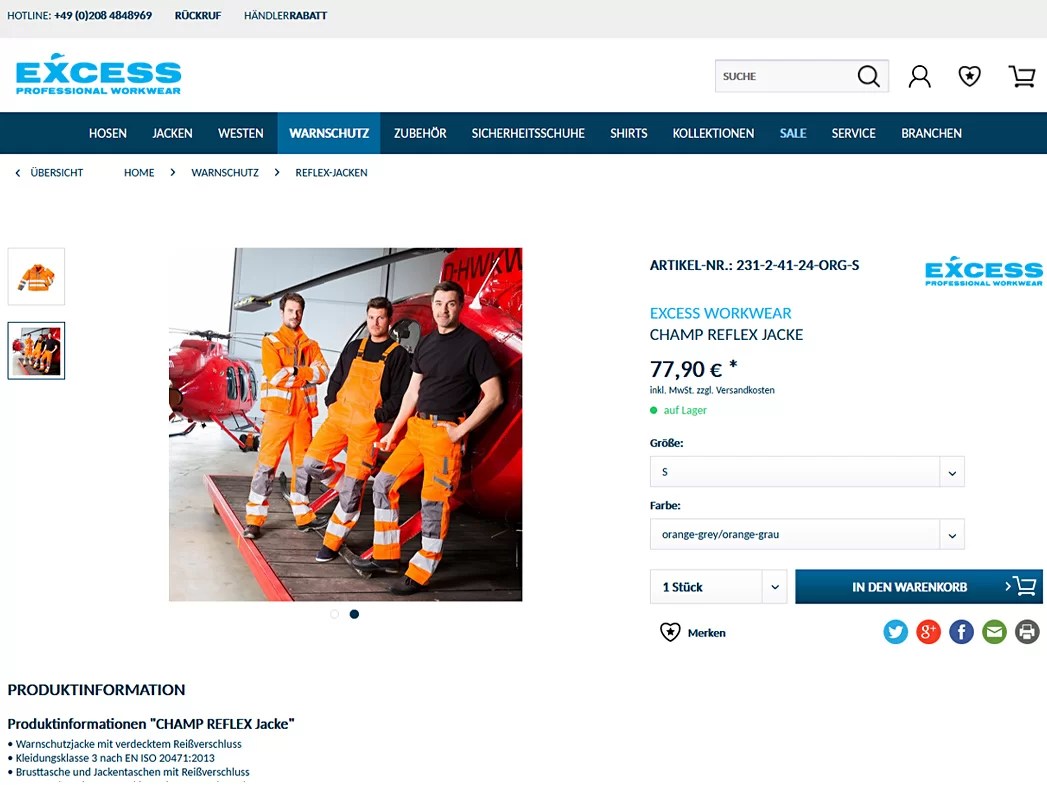Expand the orange-grey Farbe dropdown
The height and width of the screenshot is (785, 1047).
pyautogui.click(x=806, y=534)
